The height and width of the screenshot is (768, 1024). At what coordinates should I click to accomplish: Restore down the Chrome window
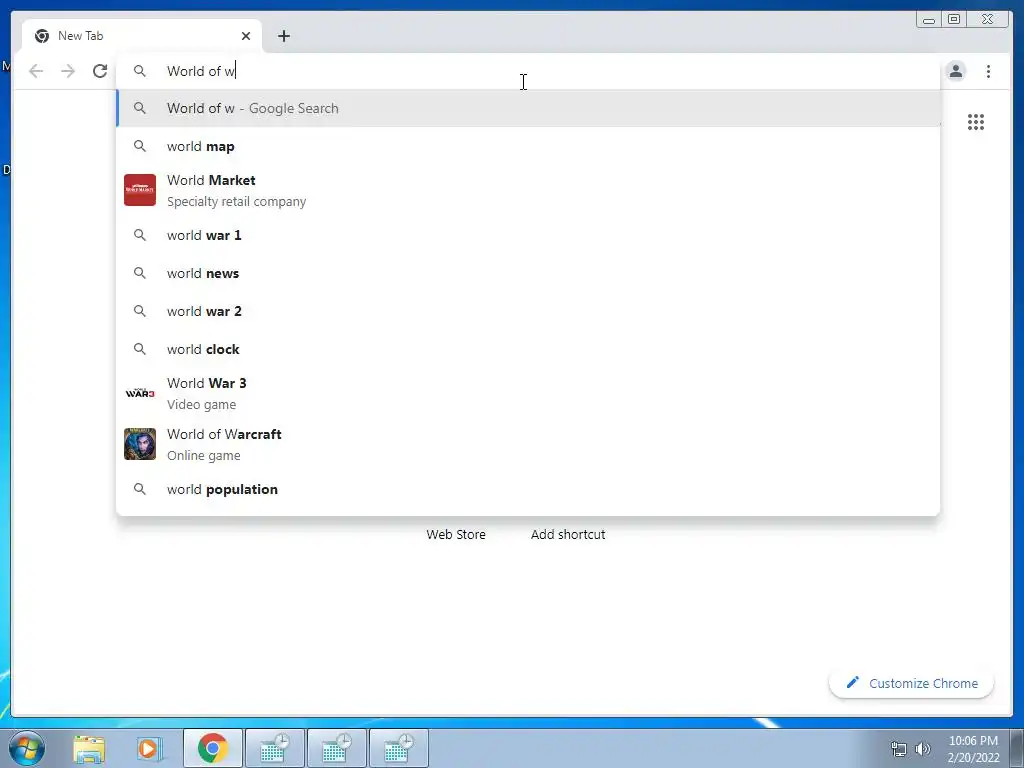[x=954, y=20]
